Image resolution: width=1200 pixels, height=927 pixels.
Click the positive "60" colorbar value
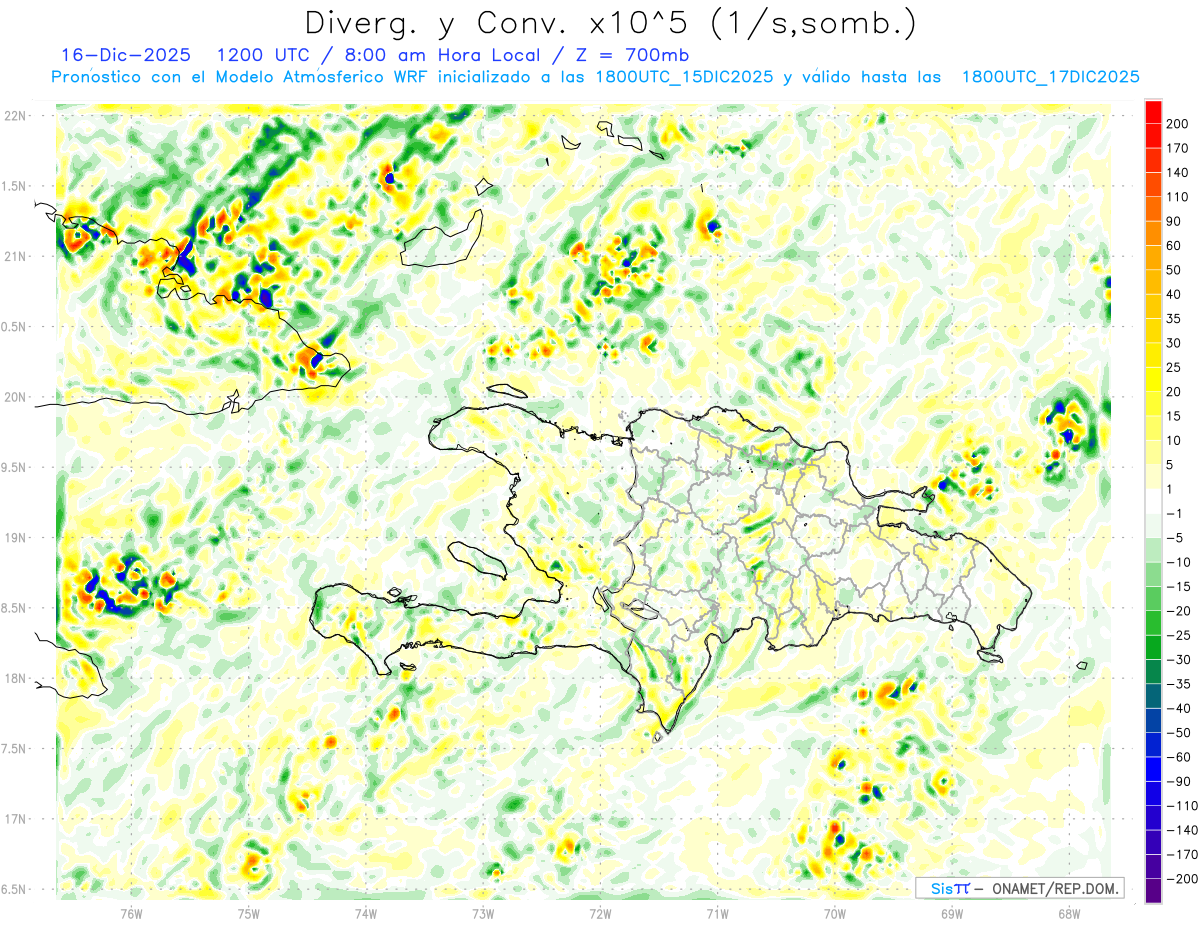point(1175,246)
